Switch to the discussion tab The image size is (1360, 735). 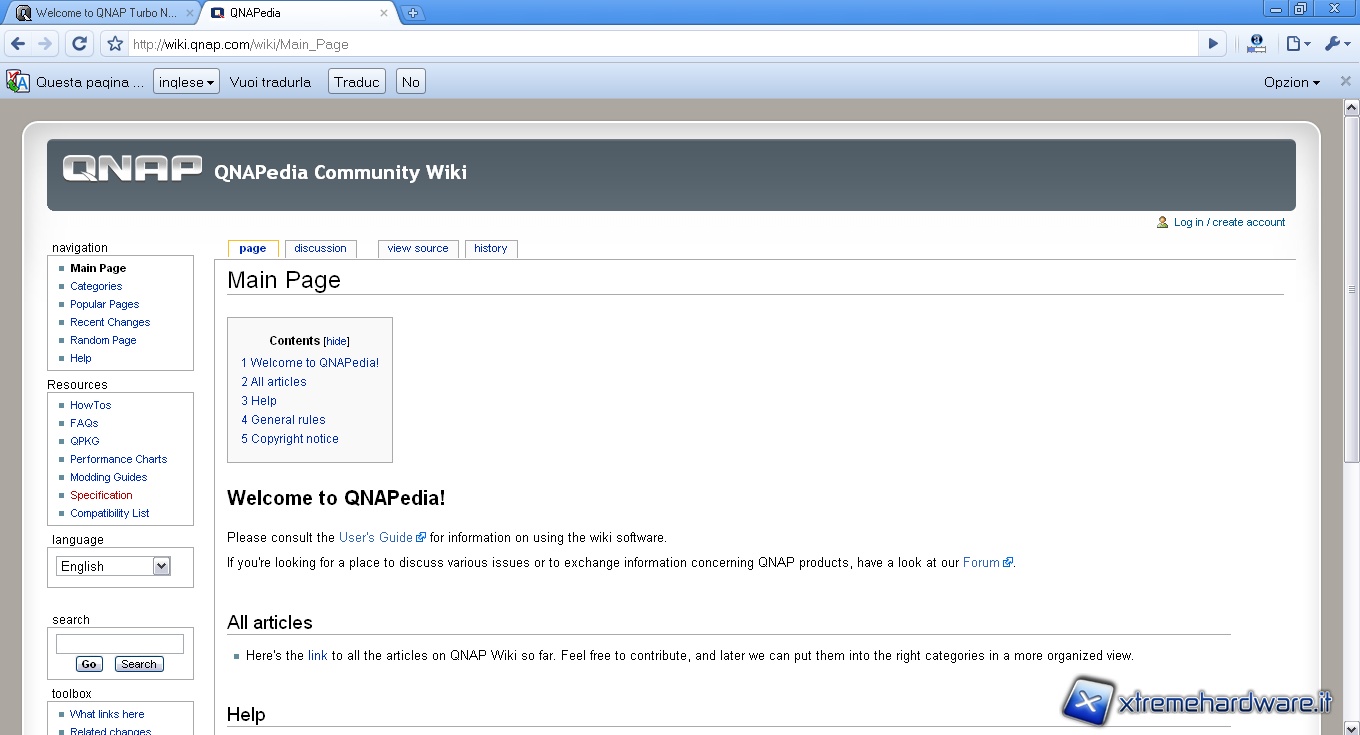[x=320, y=249]
